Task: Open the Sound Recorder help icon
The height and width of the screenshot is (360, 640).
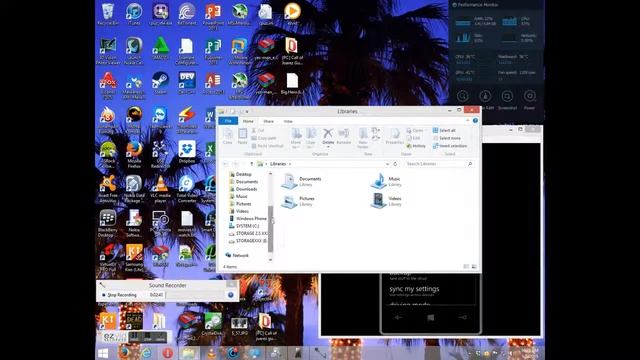Action: [x=231, y=295]
